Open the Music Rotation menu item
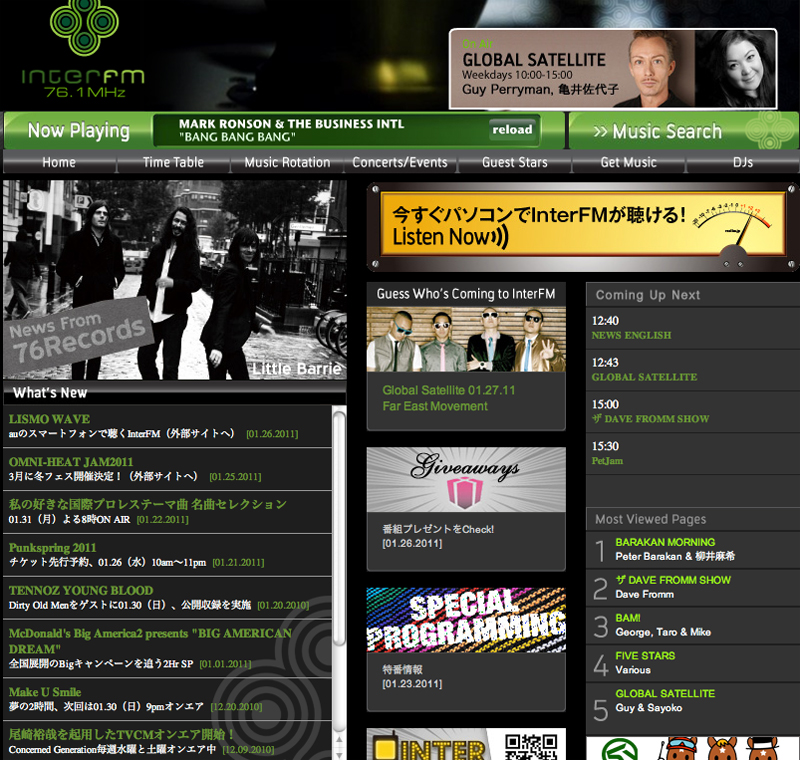 (x=287, y=162)
